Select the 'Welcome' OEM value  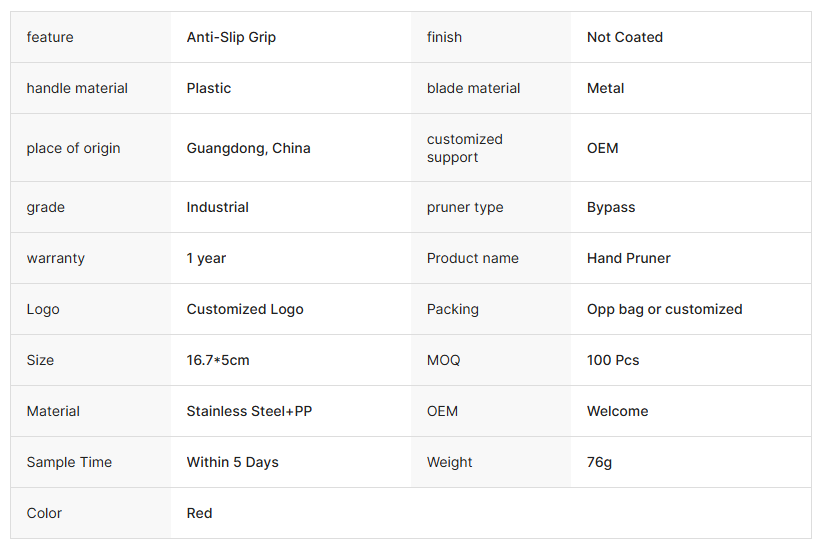(x=617, y=411)
